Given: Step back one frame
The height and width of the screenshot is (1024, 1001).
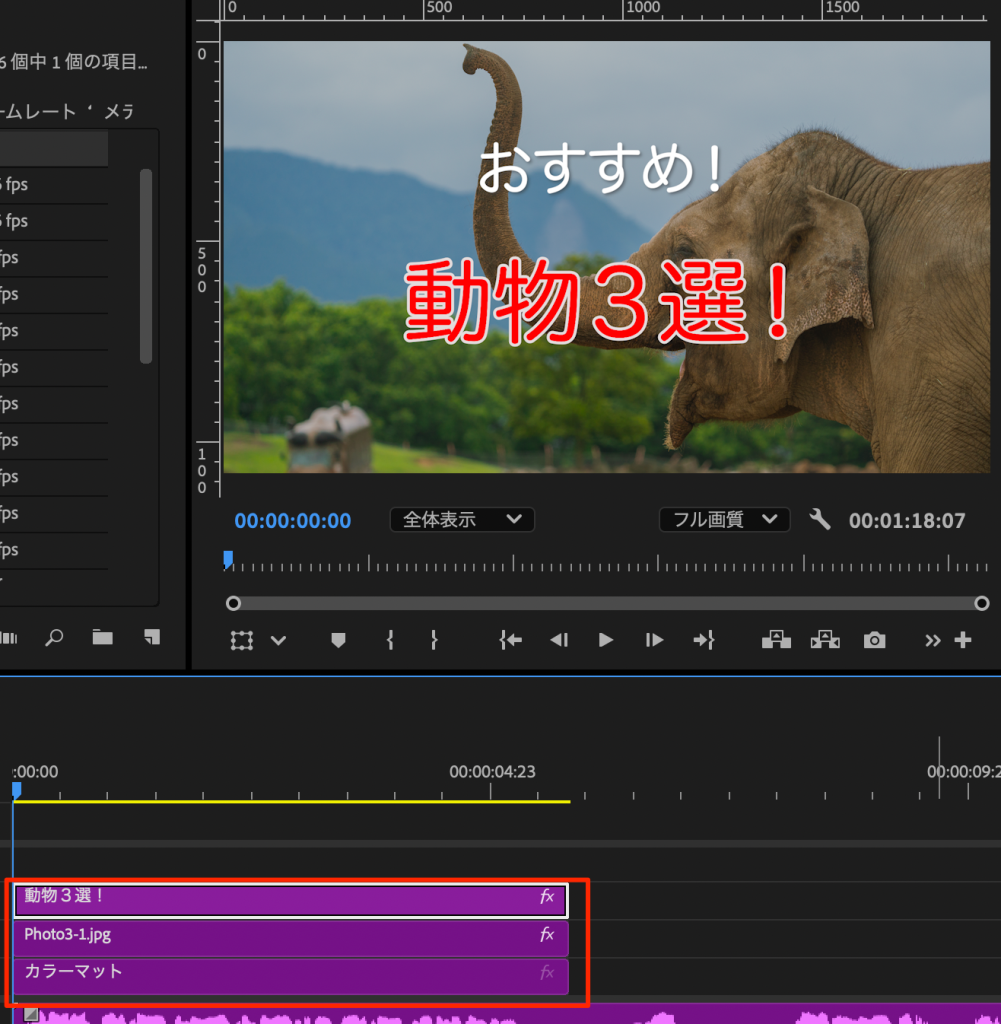Looking at the screenshot, I should [559, 640].
